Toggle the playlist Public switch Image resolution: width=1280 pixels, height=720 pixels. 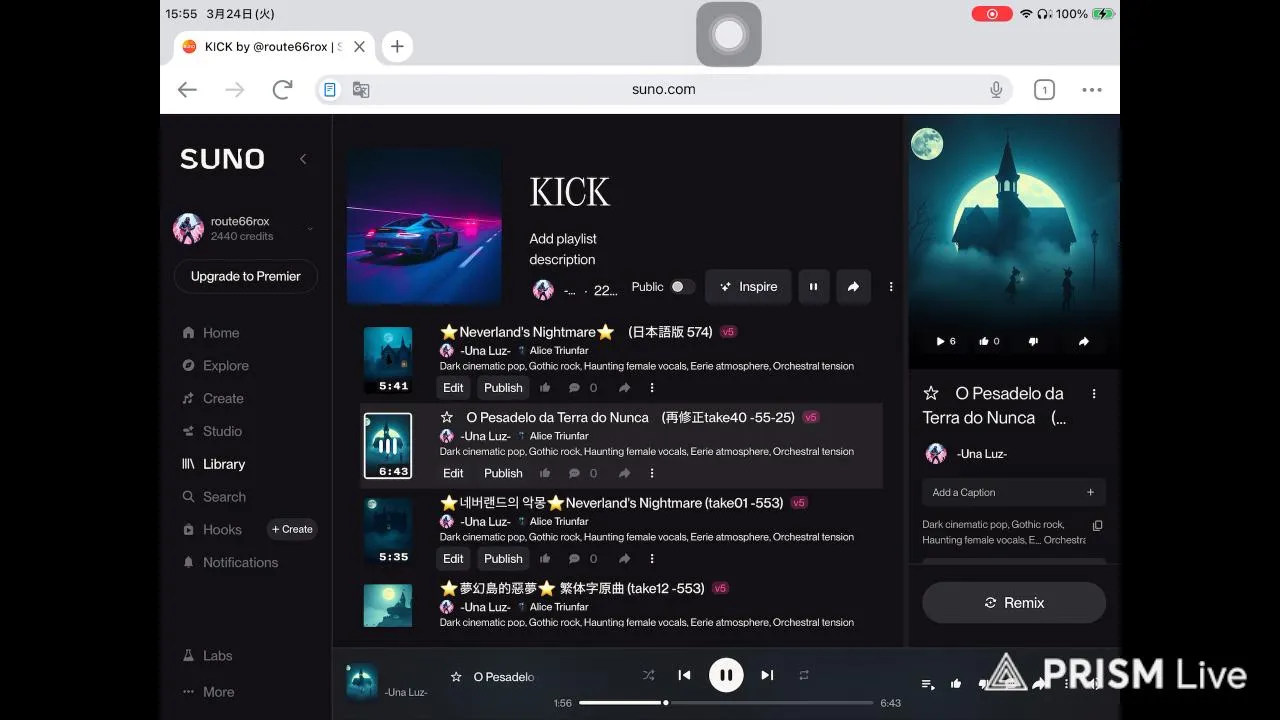pyautogui.click(x=682, y=287)
